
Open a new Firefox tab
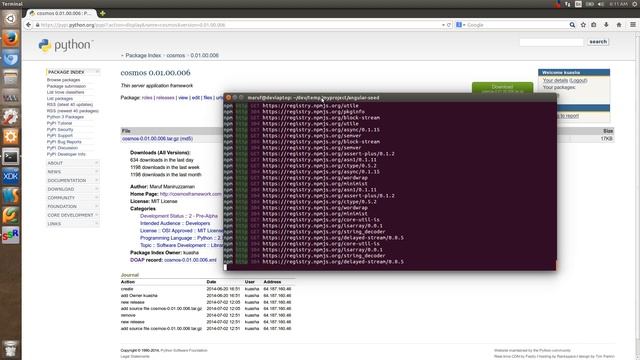coord(102,13)
